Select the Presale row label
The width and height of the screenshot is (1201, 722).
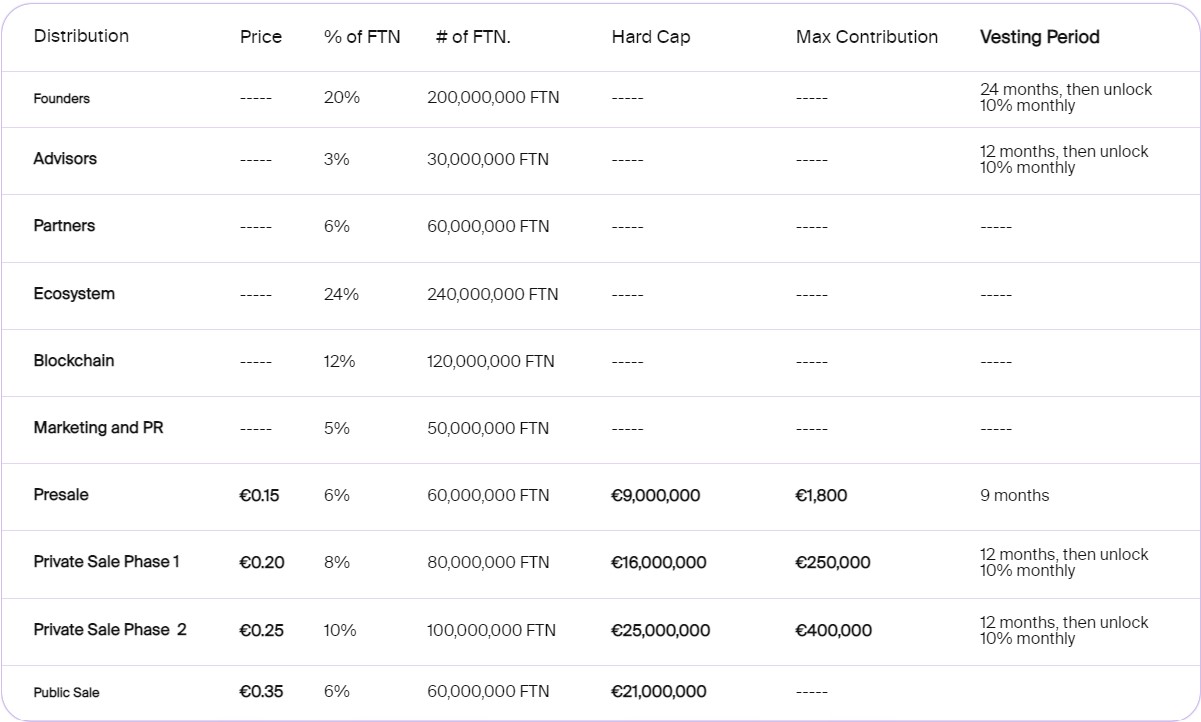pyautogui.click(x=61, y=495)
